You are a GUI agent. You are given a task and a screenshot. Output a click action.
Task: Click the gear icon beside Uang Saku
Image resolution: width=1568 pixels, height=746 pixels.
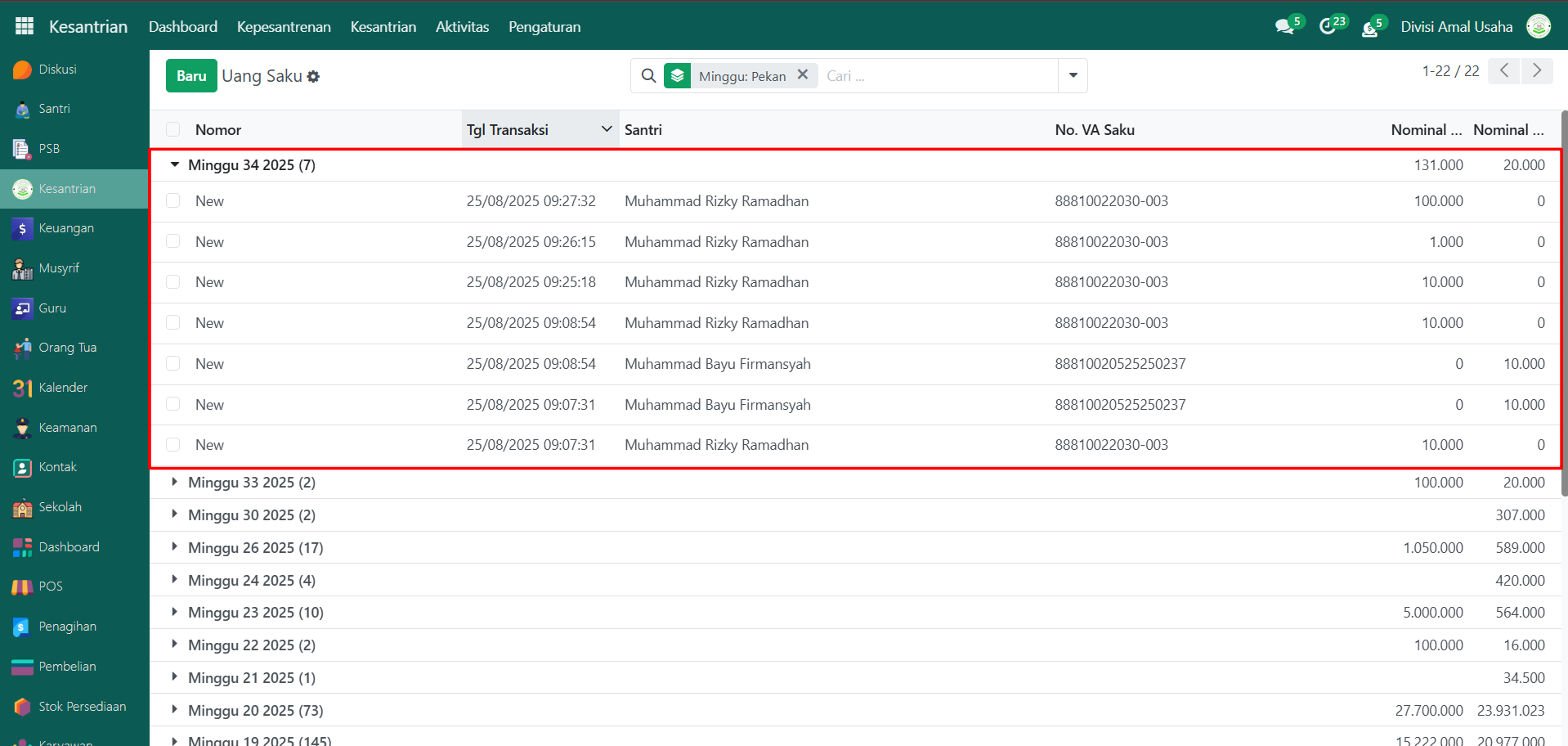(x=314, y=77)
